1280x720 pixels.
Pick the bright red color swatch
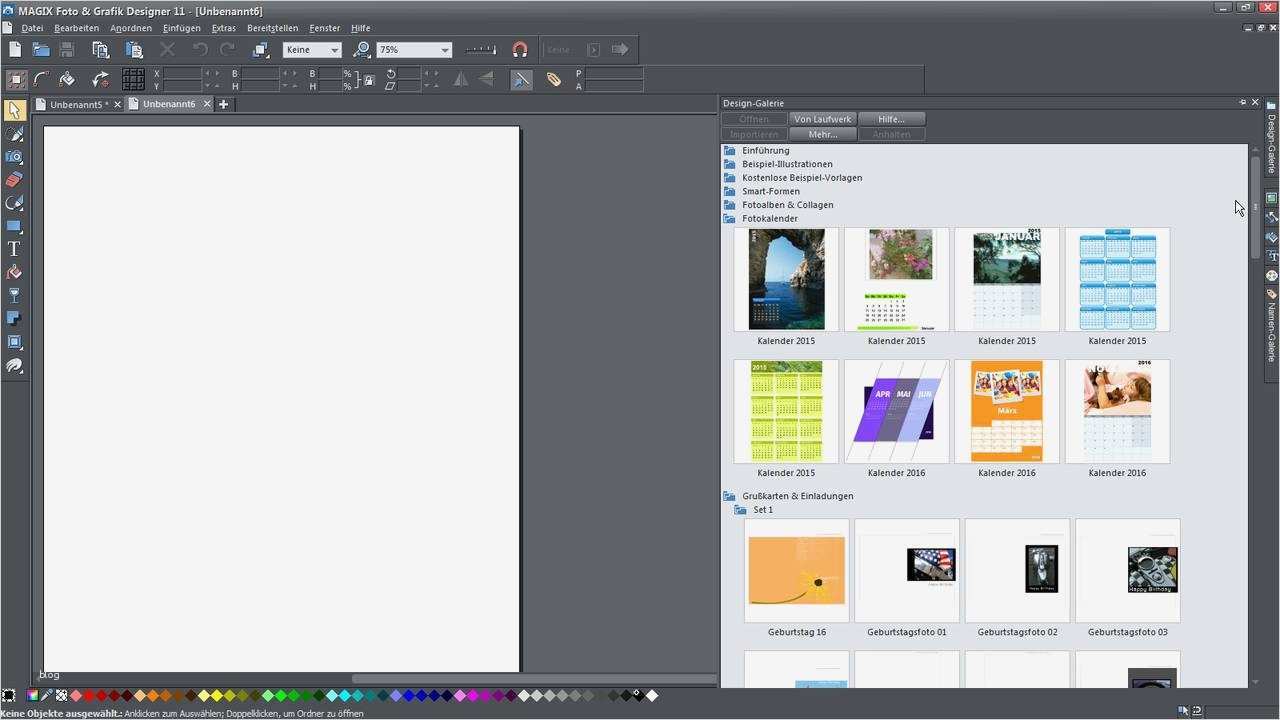click(x=90, y=695)
